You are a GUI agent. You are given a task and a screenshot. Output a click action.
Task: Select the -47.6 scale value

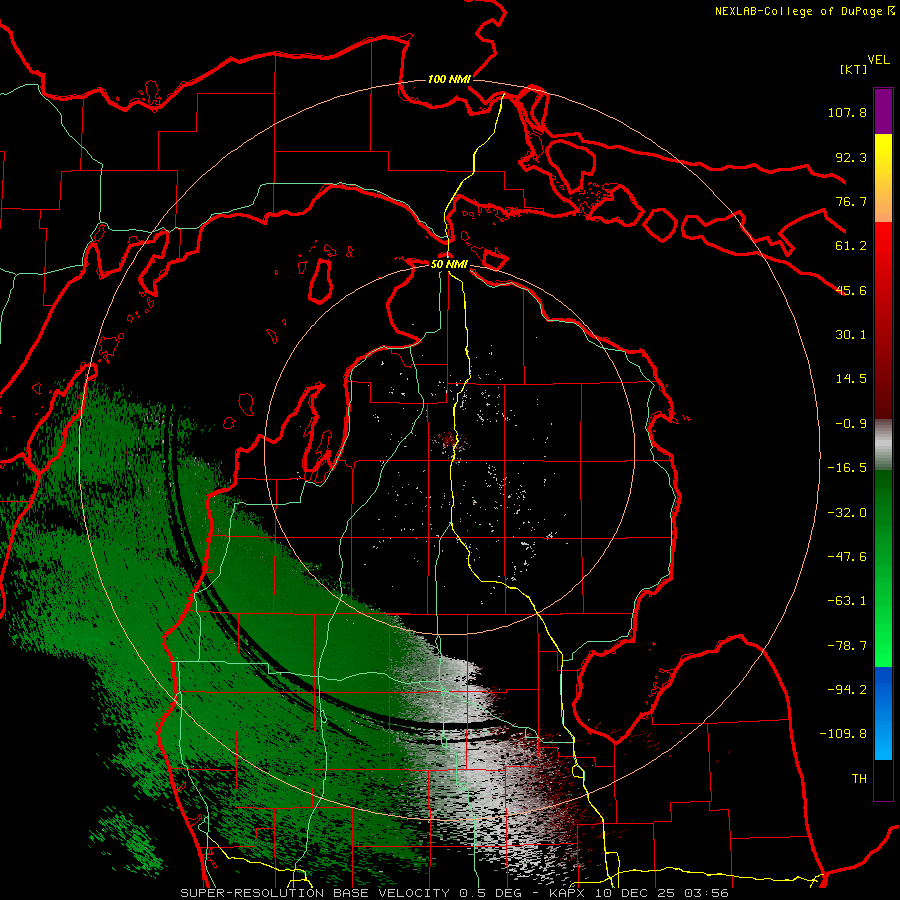(x=847, y=557)
